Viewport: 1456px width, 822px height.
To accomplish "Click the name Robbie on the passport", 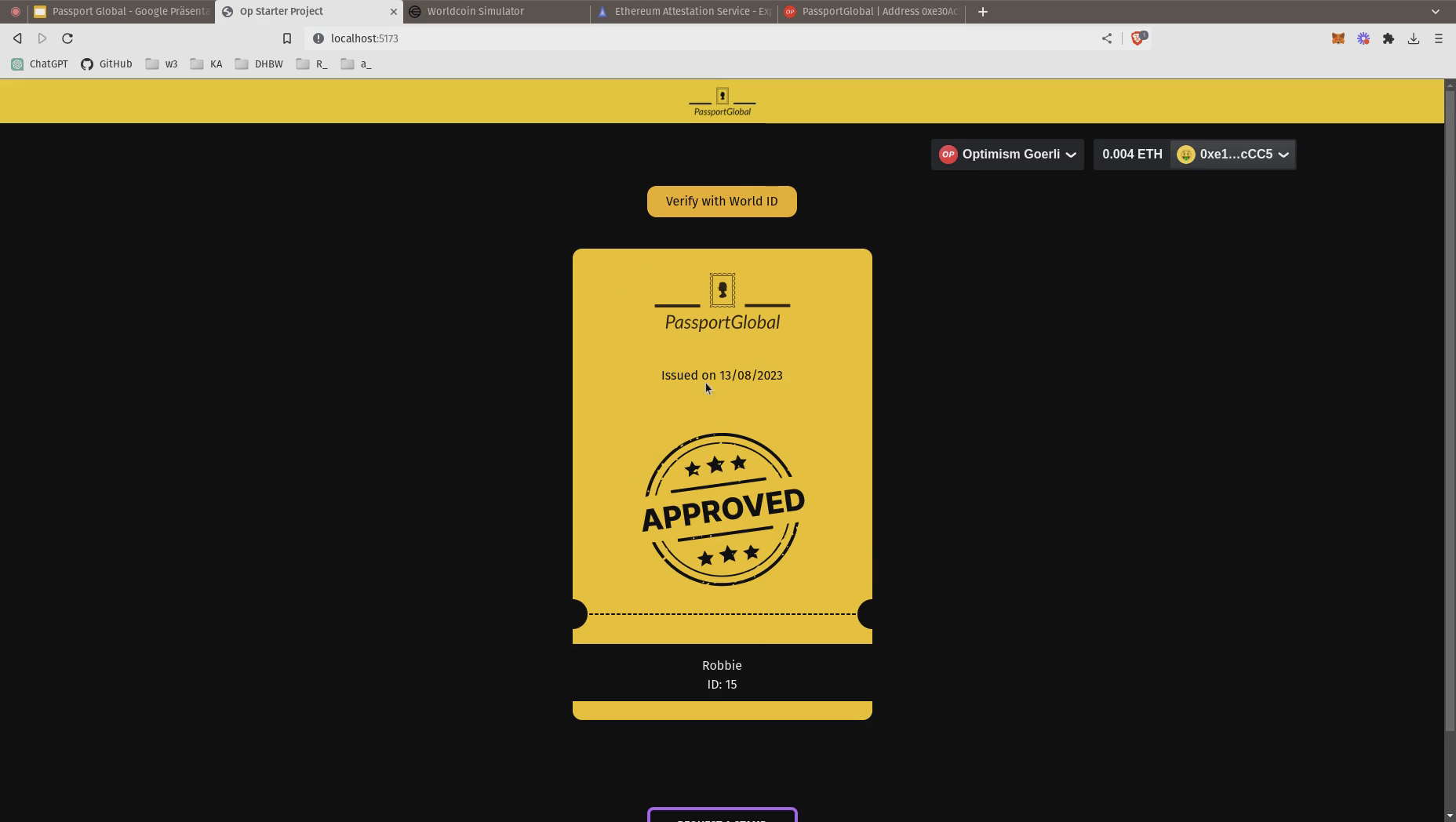I will [x=722, y=666].
